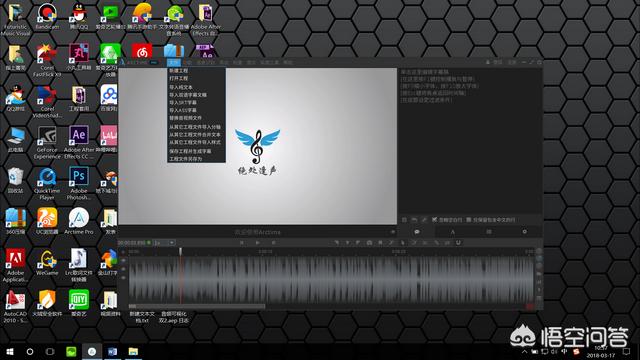Select 导入SRT字幕 menu entry
Image resolution: width=640 pixels, height=360 pixels.
click(183, 102)
